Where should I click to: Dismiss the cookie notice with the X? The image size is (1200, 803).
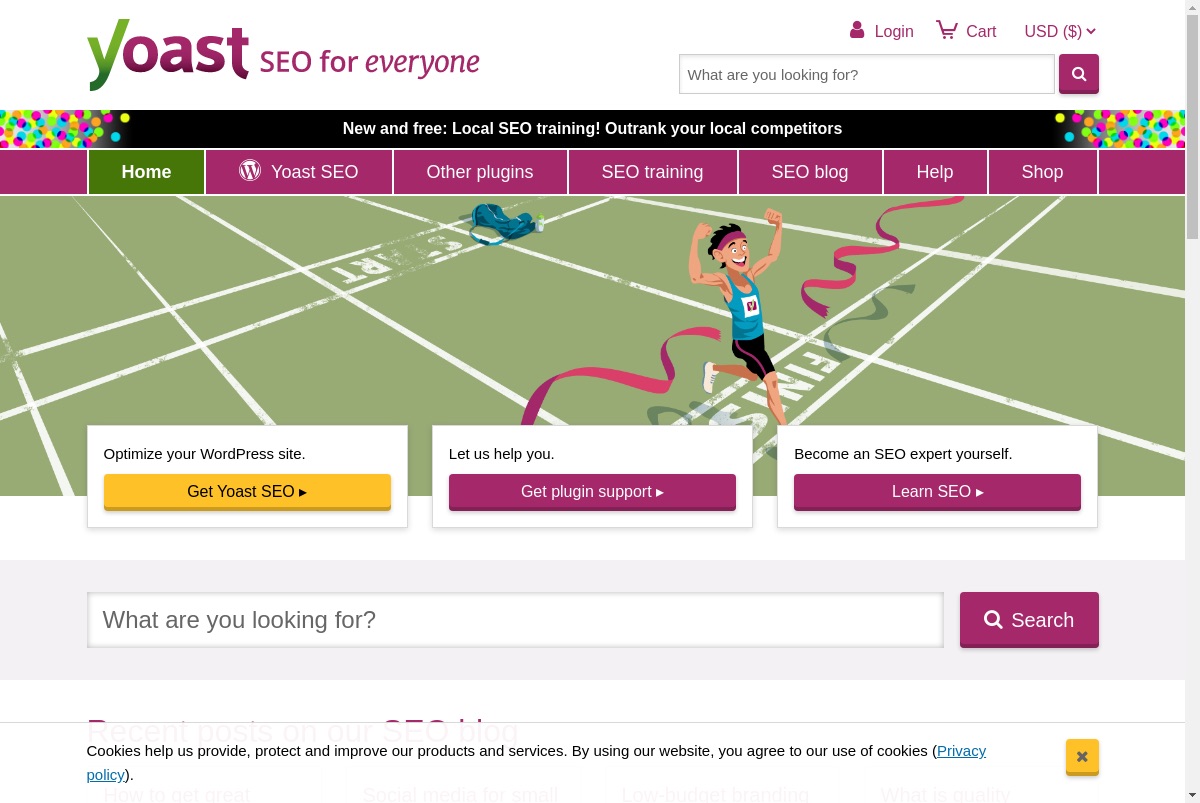pyautogui.click(x=1082, y=757)
